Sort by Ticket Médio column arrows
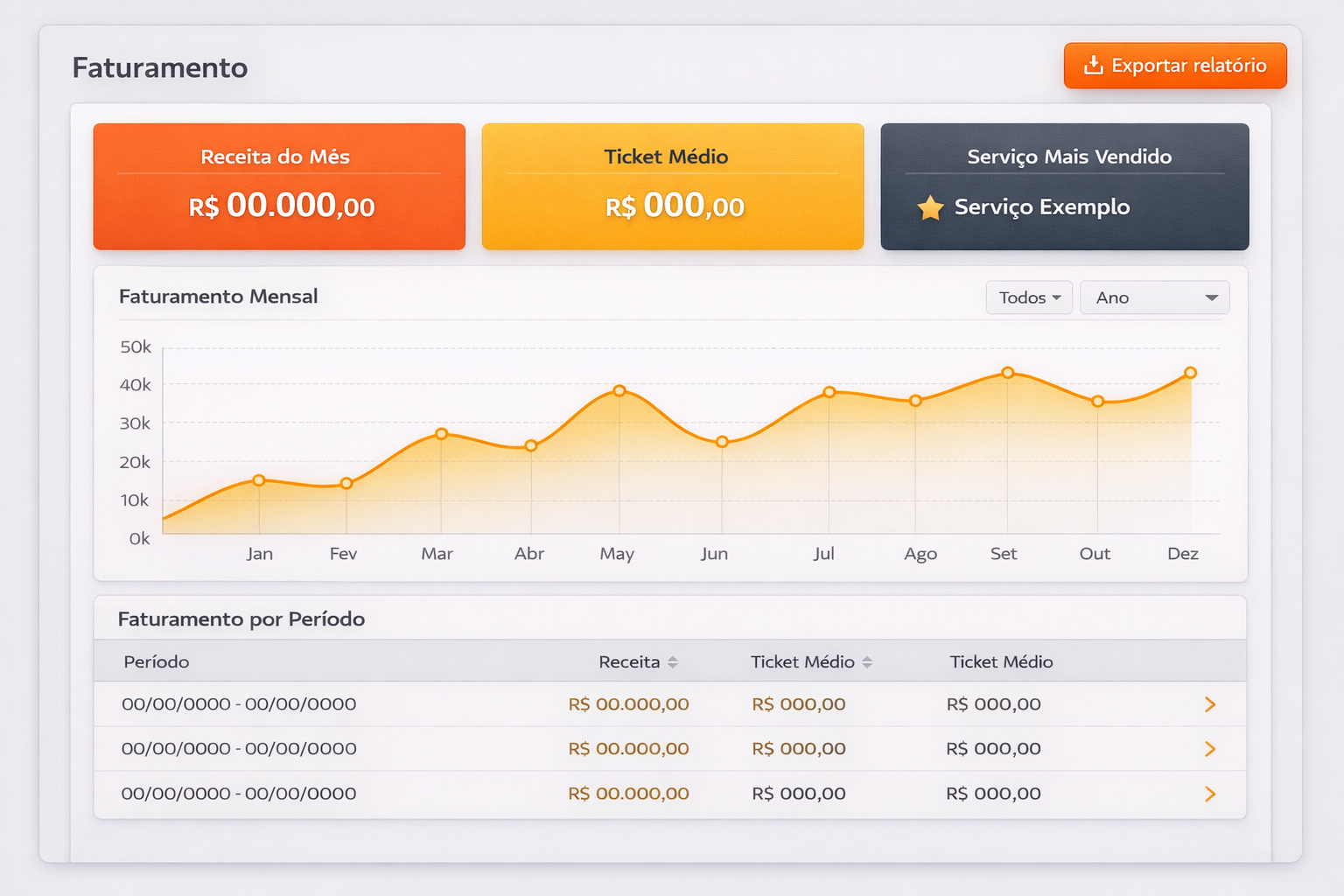This screenshot has height=896, width=1344. click(866, 662)
